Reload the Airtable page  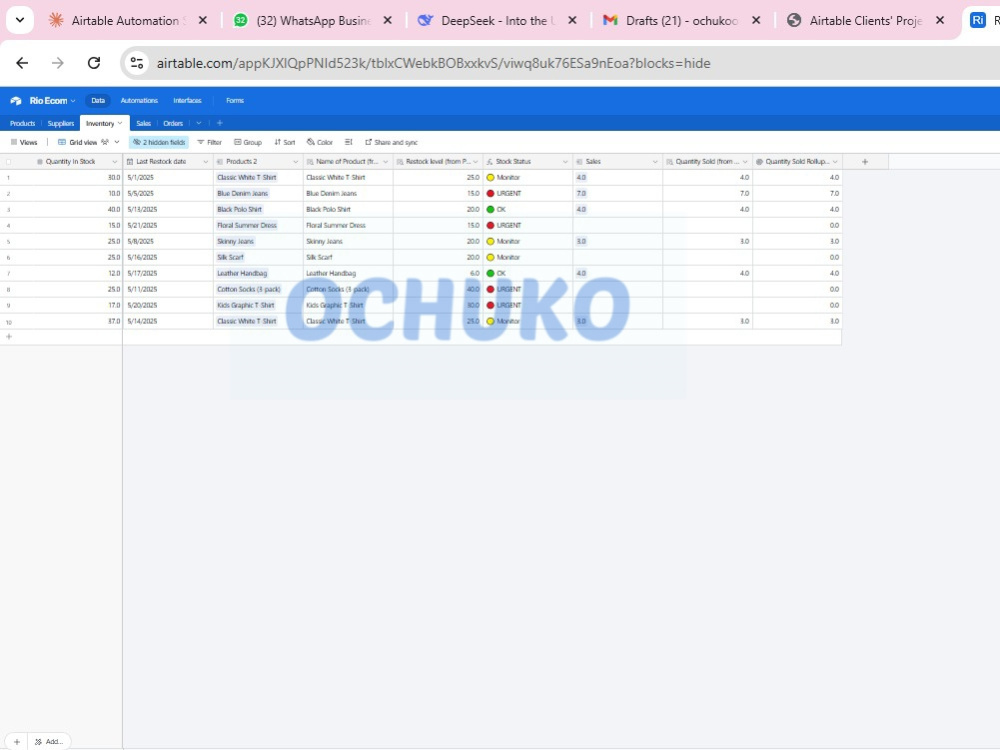click(94, 63)
